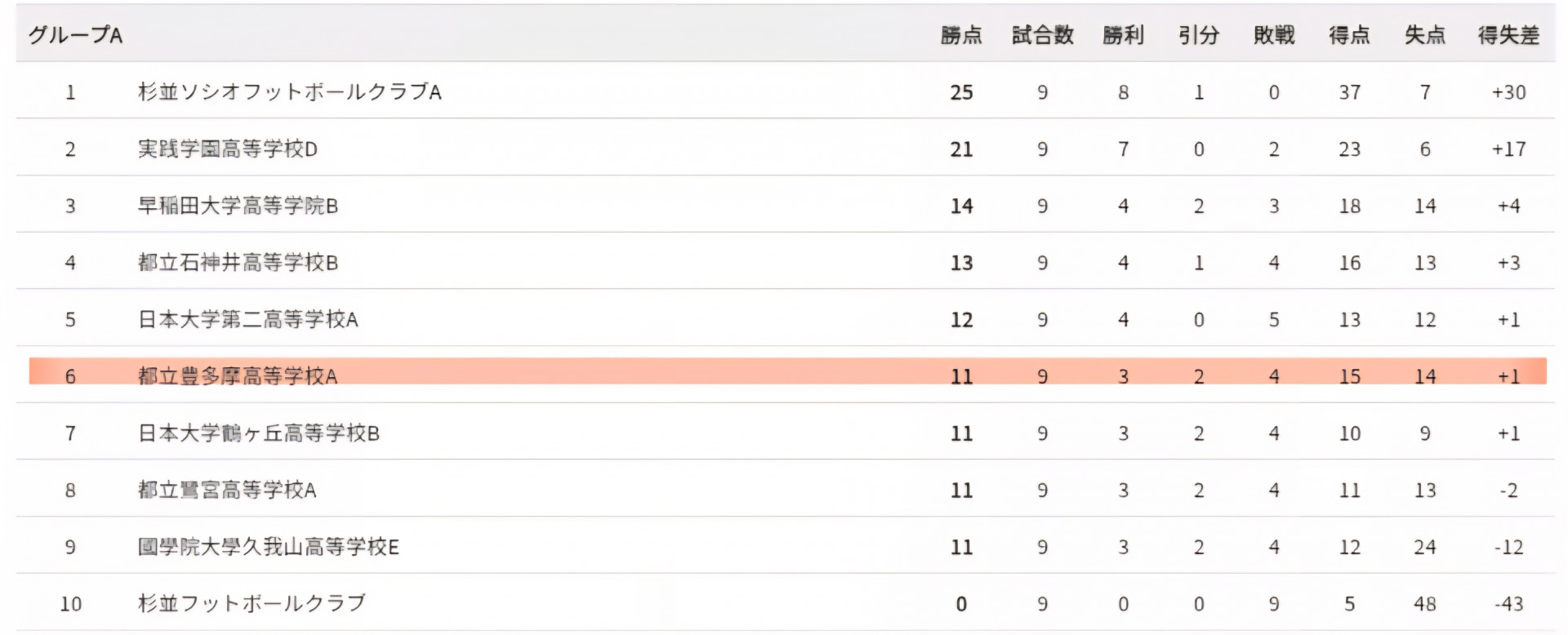Click team name 実践学園高等学校D
This screenshot has width=1568, height=635.
(x=228, y=149)
